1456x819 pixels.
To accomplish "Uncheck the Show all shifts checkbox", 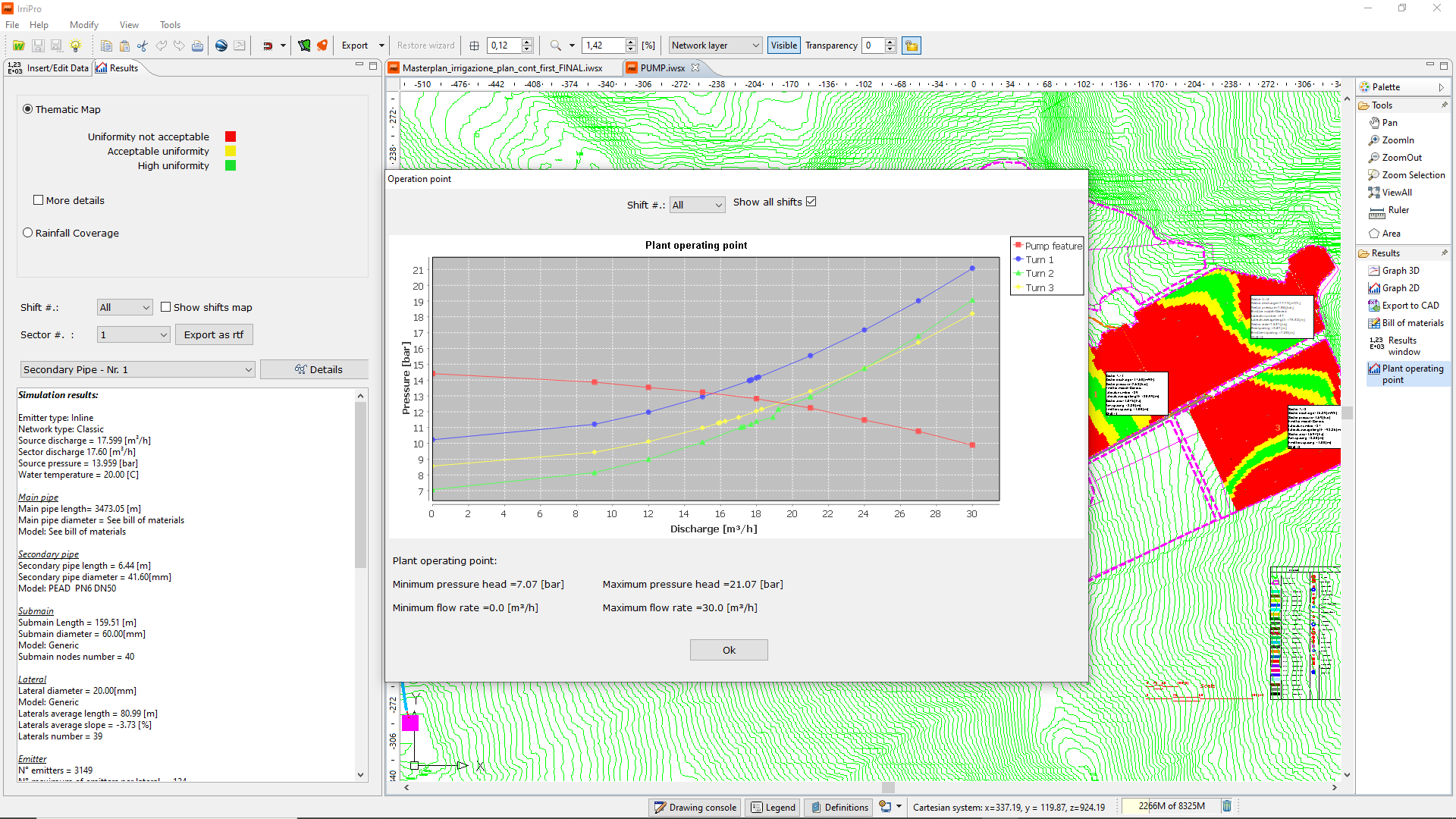I will pos(811,202).
